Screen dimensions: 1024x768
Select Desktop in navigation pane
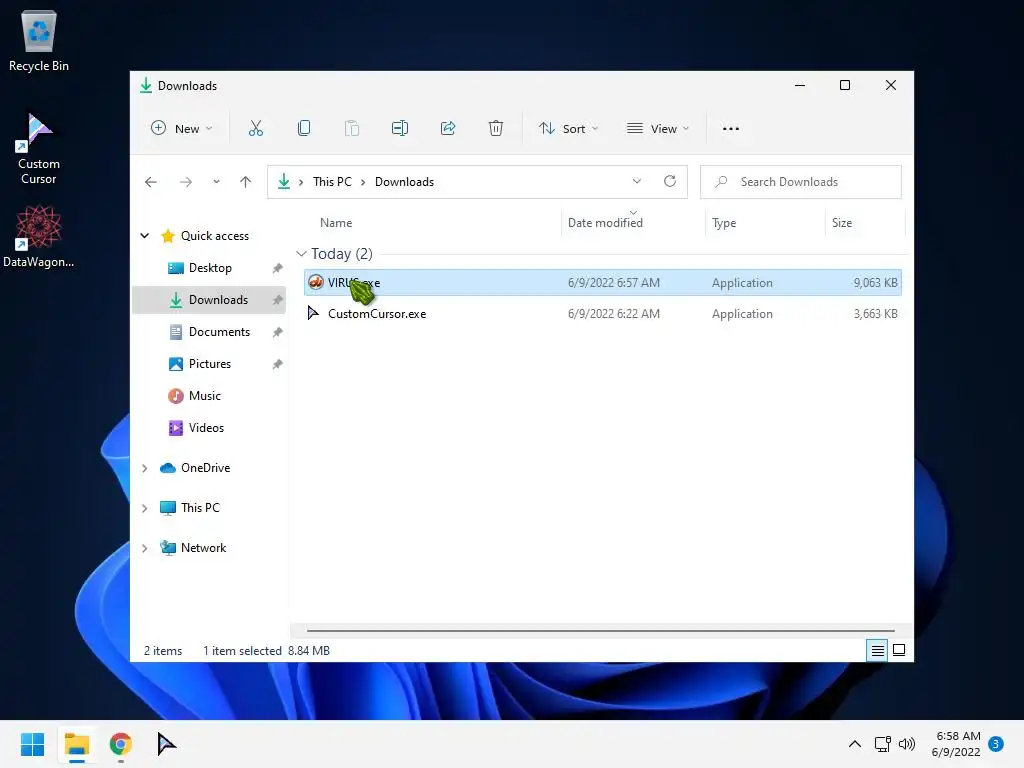(x=210, y=268)
